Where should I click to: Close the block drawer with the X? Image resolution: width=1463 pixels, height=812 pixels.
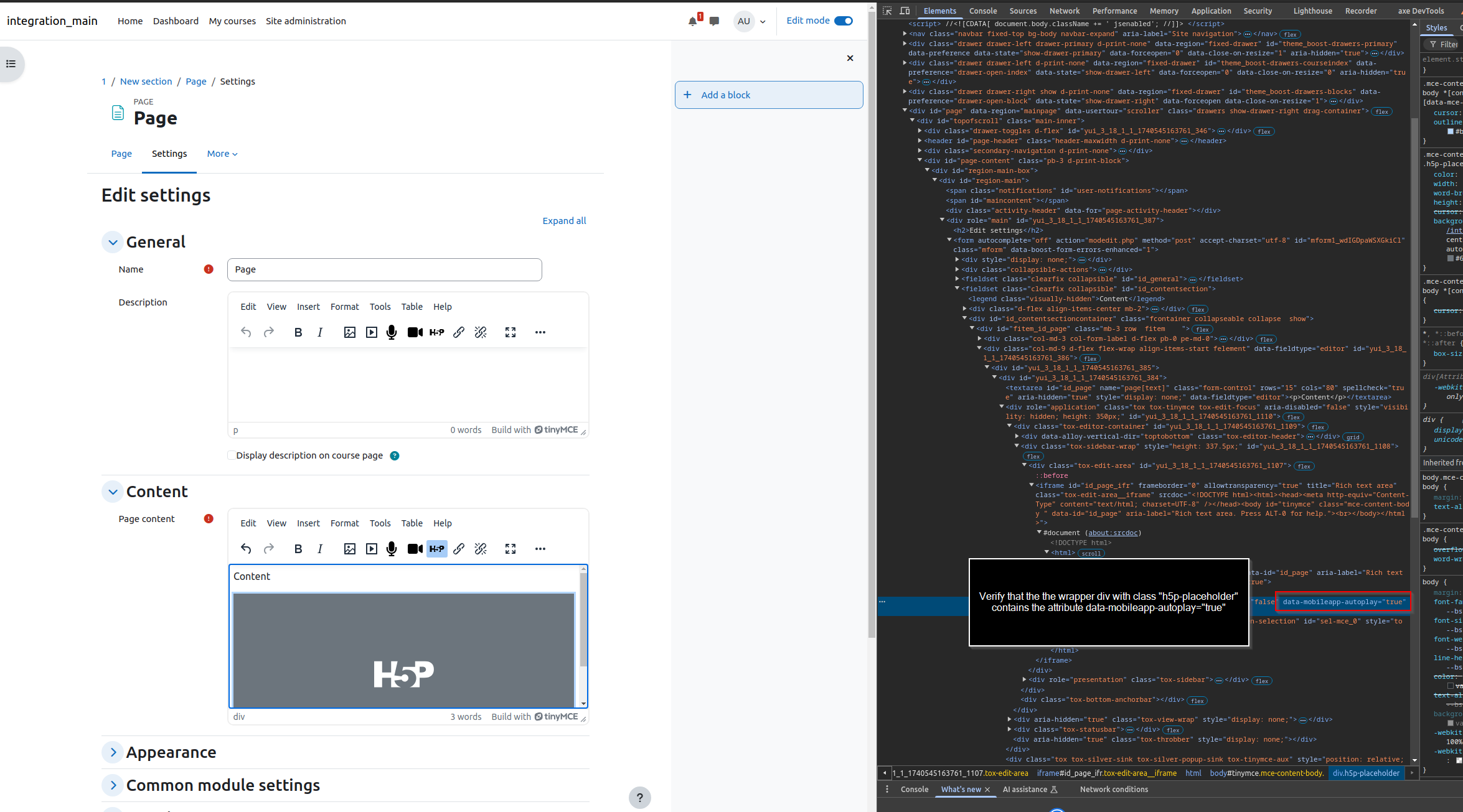click(850, 58)
